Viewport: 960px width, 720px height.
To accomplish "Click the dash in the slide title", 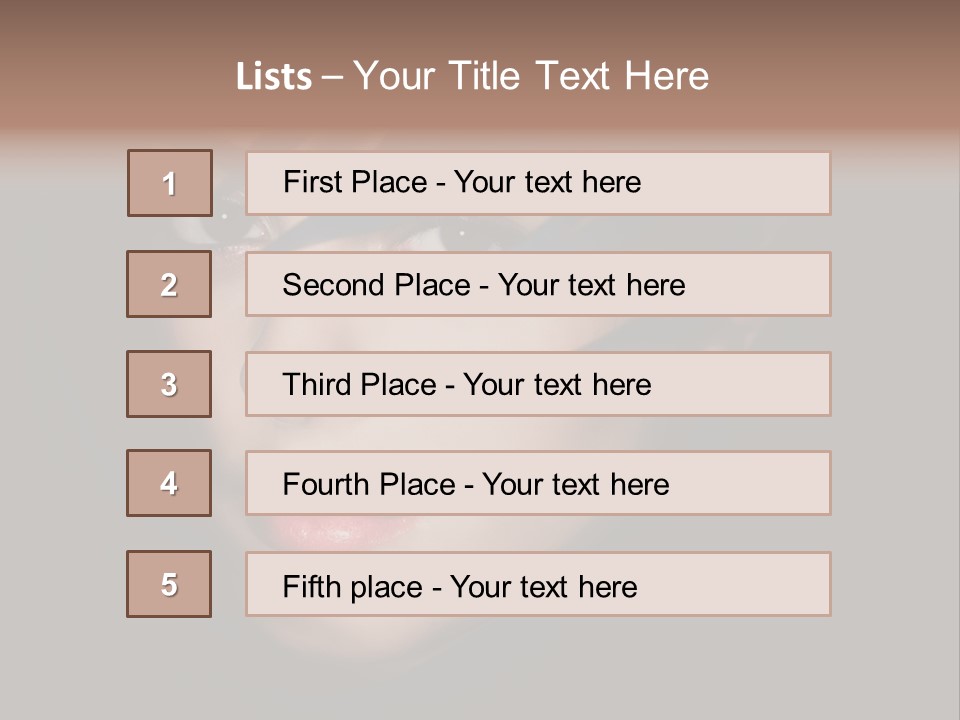I will click(332, 77).
